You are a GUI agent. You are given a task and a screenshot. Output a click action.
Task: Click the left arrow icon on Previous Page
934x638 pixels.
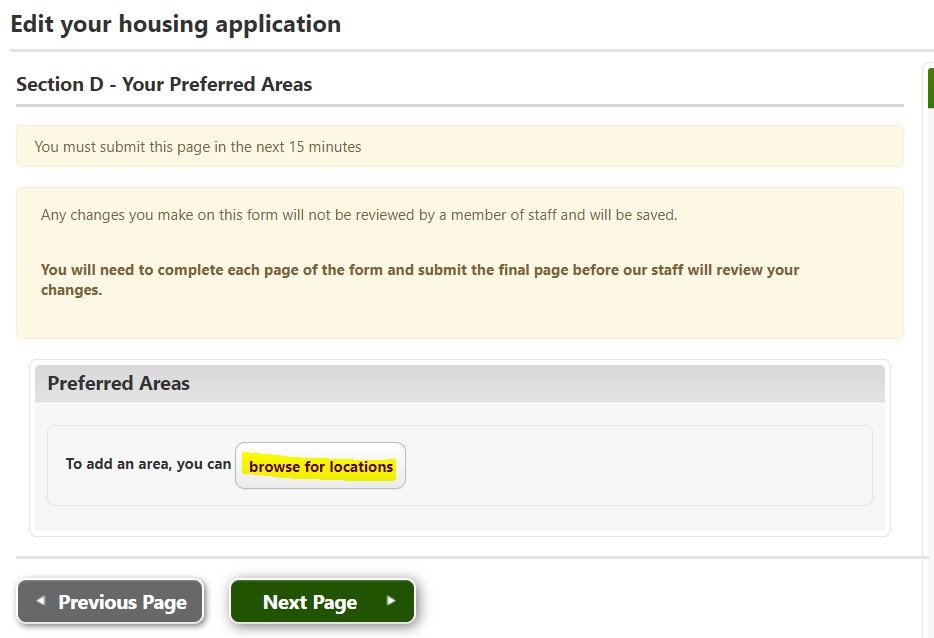(40, 601)
